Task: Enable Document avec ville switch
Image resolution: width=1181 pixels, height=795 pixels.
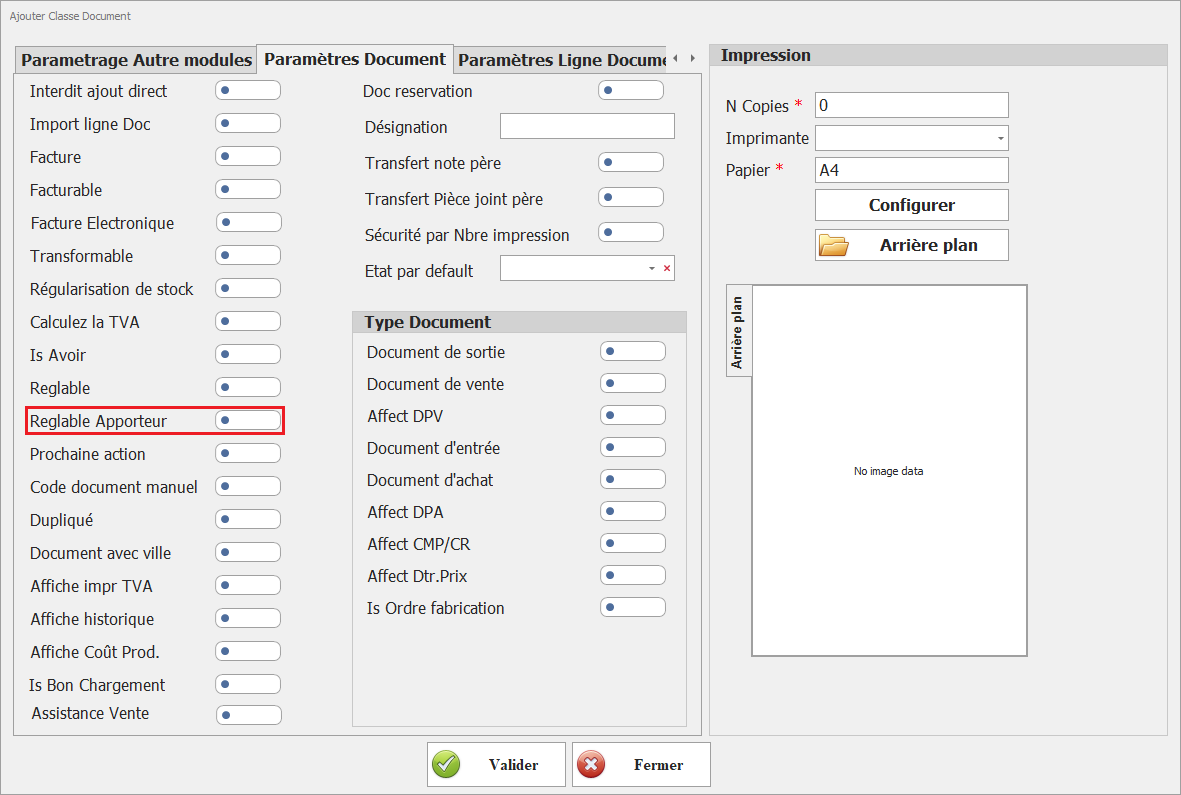Action: click(x=248, y=553)
